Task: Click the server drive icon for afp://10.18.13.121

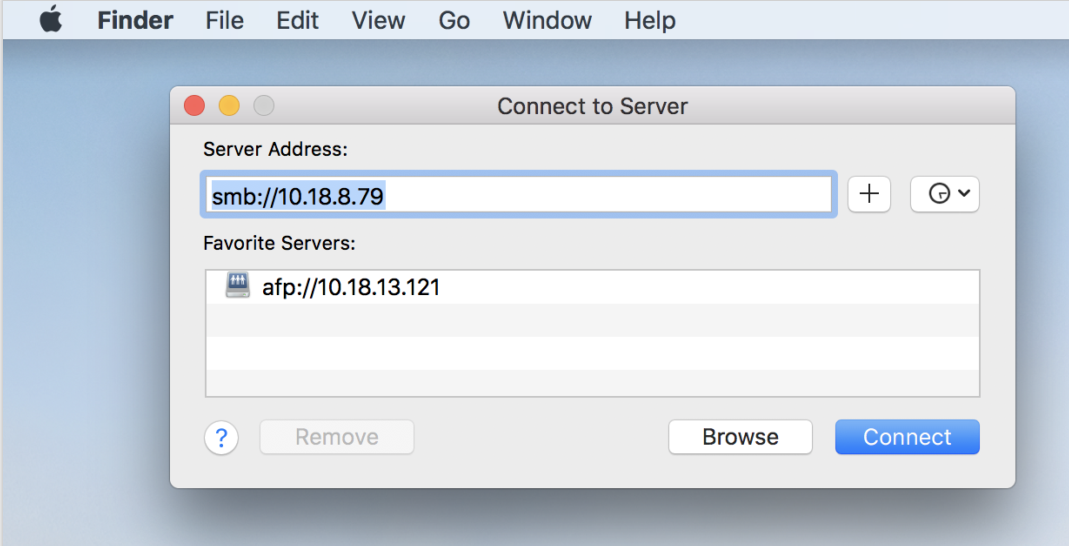Action: pos(237,287)
